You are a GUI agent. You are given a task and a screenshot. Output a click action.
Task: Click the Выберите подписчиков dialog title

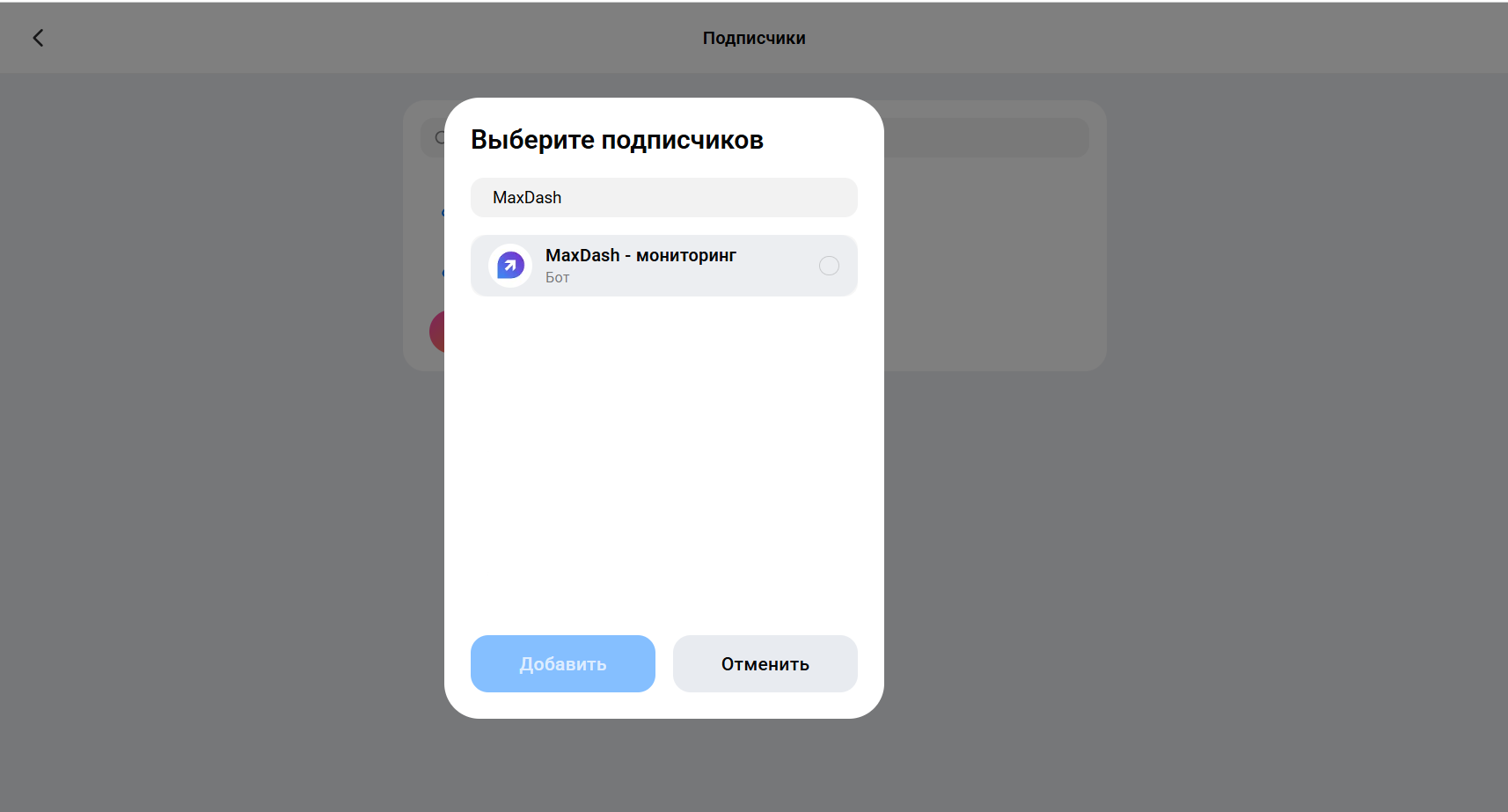pos(617,140)
